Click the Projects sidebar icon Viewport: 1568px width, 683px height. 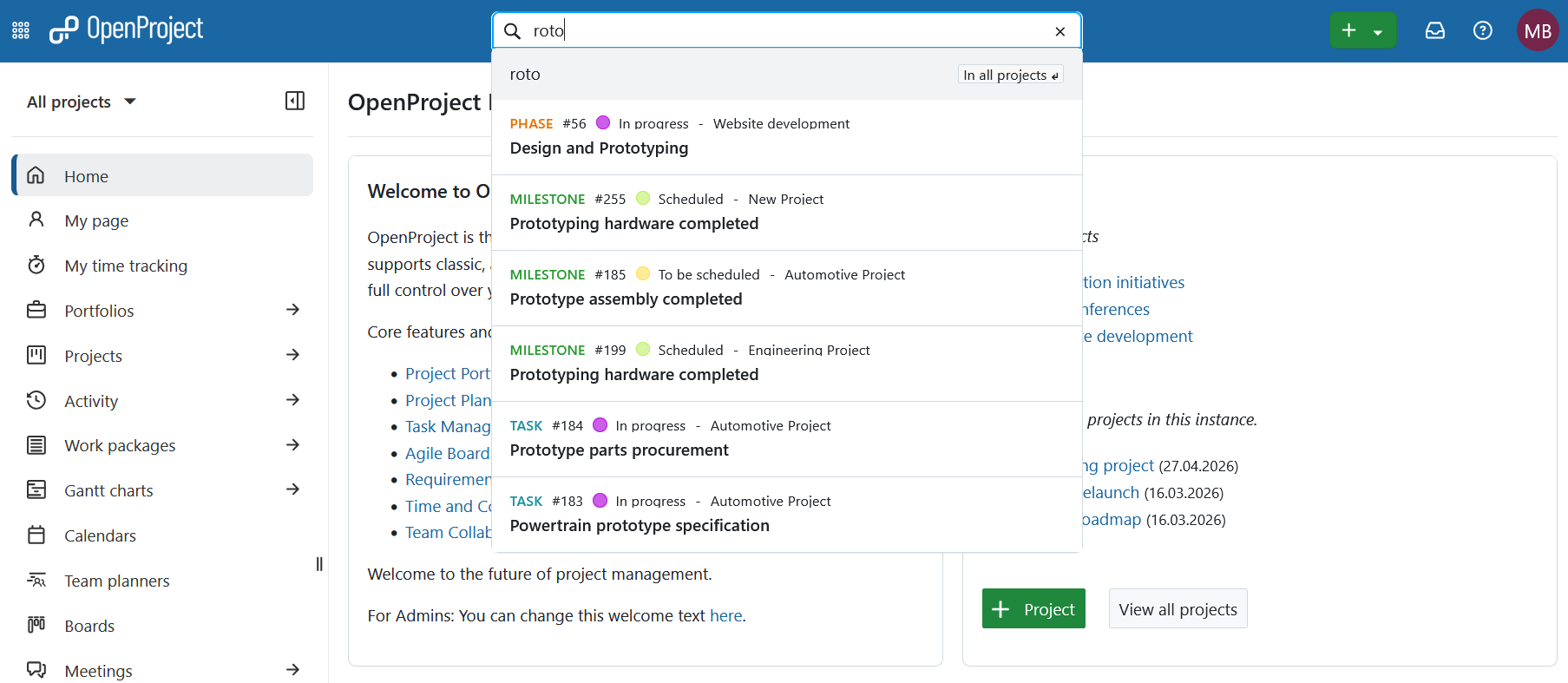pyautogui.click(x=36, y=355)
